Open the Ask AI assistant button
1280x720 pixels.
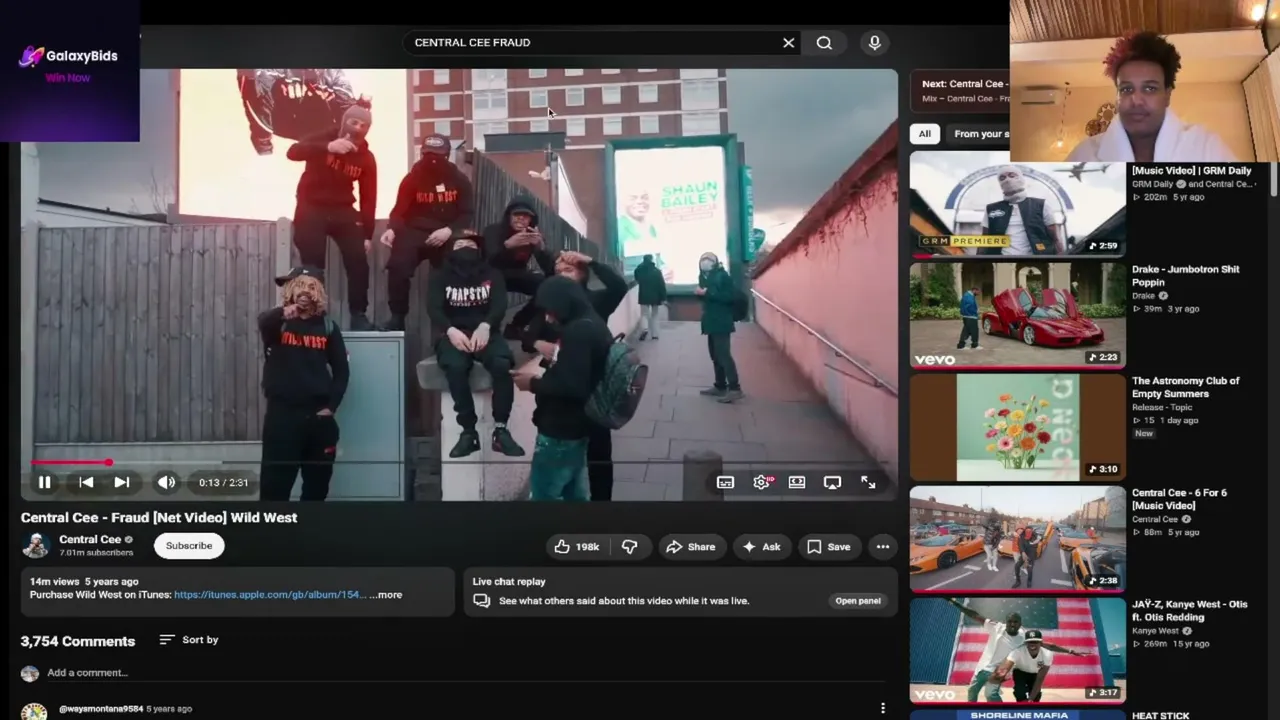[x=761, y=547]
